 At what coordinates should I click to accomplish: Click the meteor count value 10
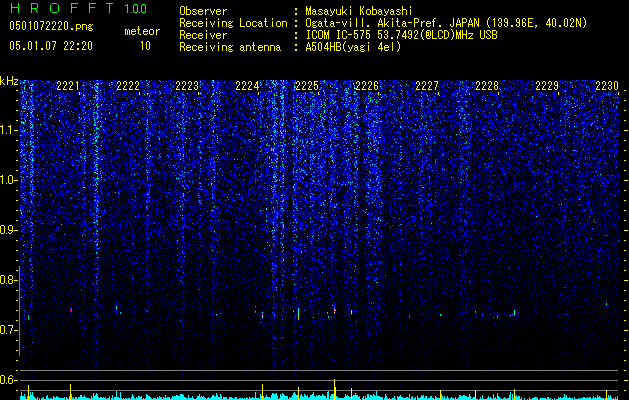[x=145, y=46]
